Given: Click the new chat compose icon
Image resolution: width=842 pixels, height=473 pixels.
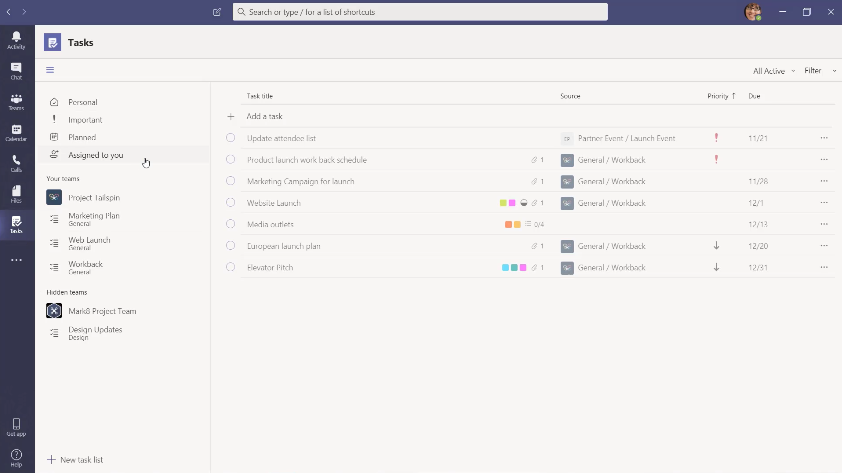Looking at the screenshot, I should [218, 12].
